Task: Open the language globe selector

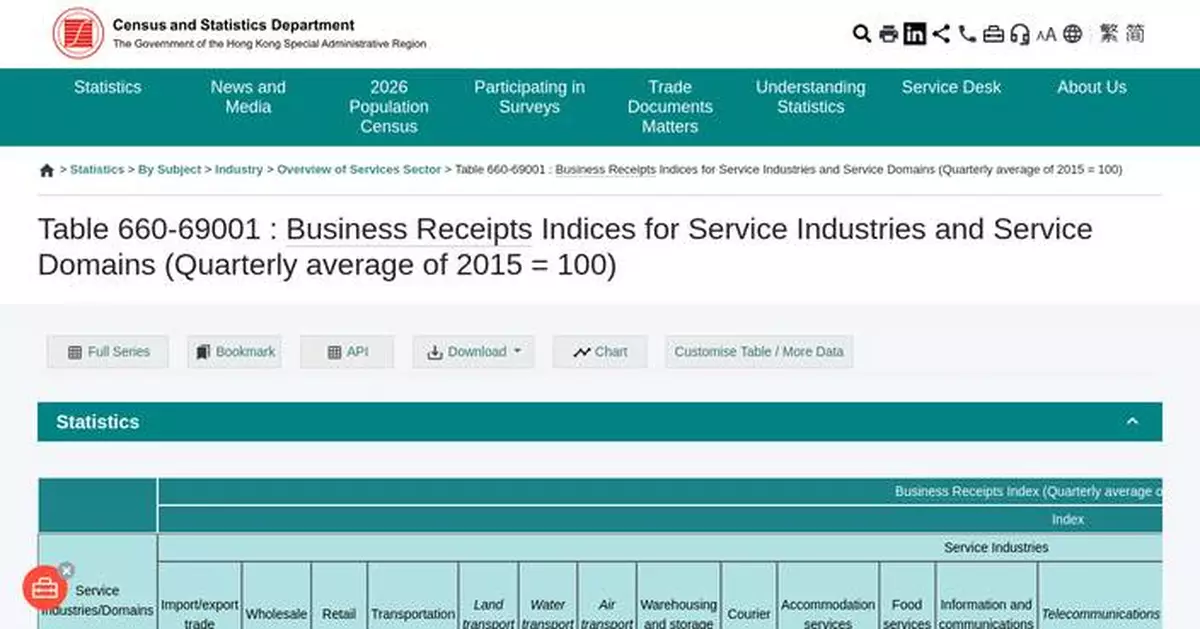Action: click(x=1073, y=33)
